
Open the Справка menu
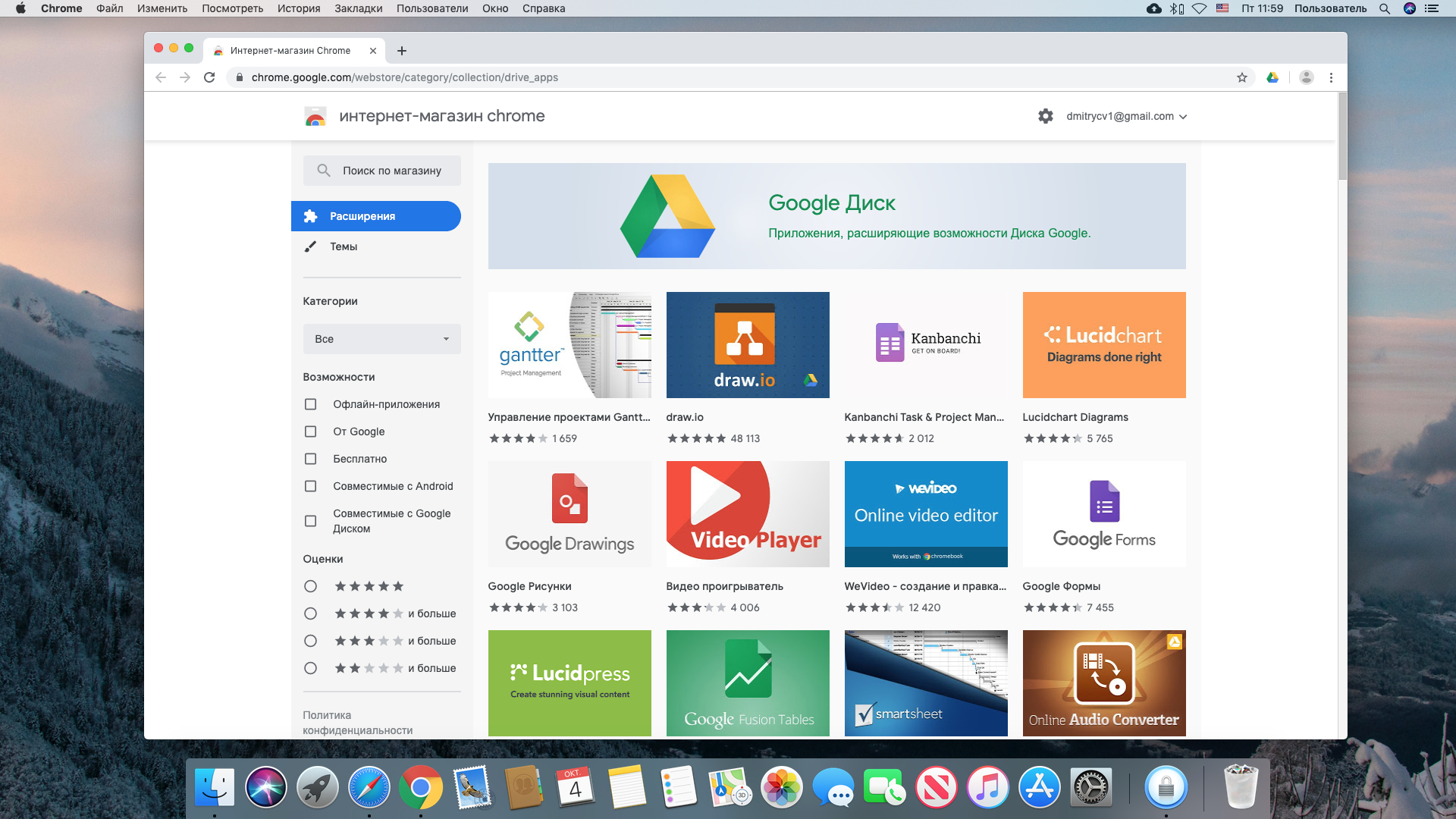click(544, 8)
